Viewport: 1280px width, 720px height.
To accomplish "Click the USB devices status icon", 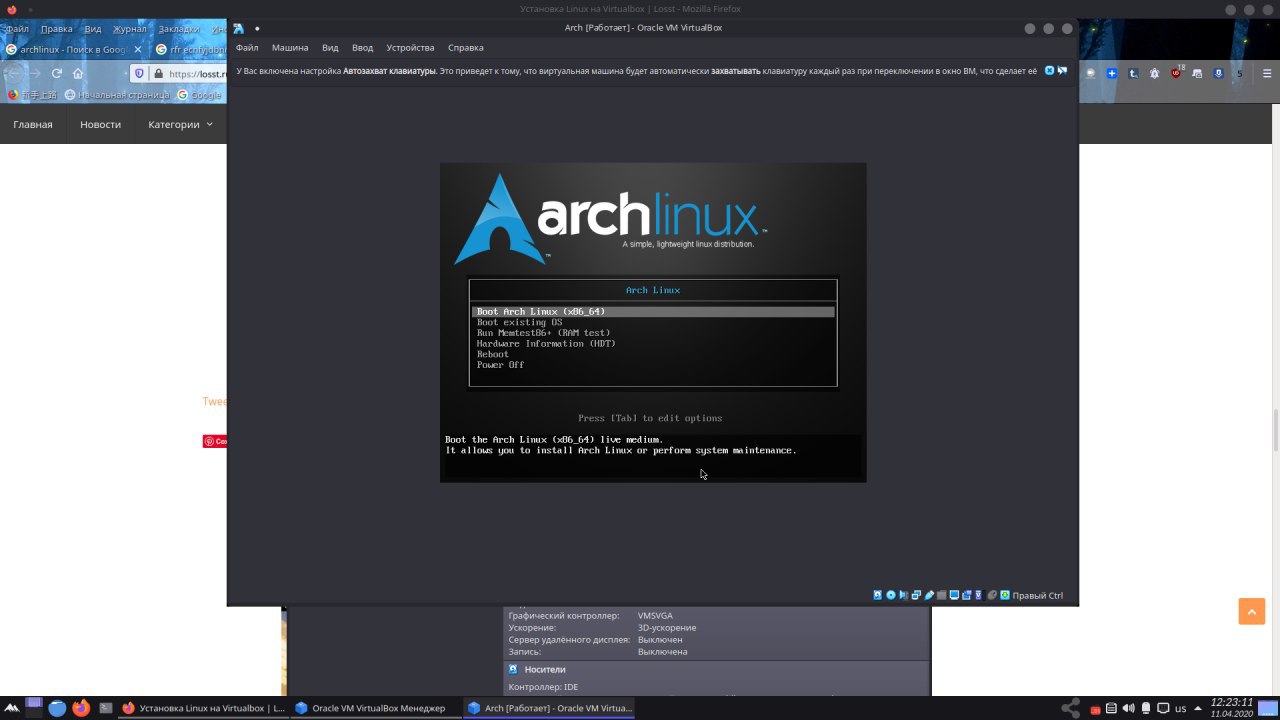I will pyautogui.click(x=930, y=595).
